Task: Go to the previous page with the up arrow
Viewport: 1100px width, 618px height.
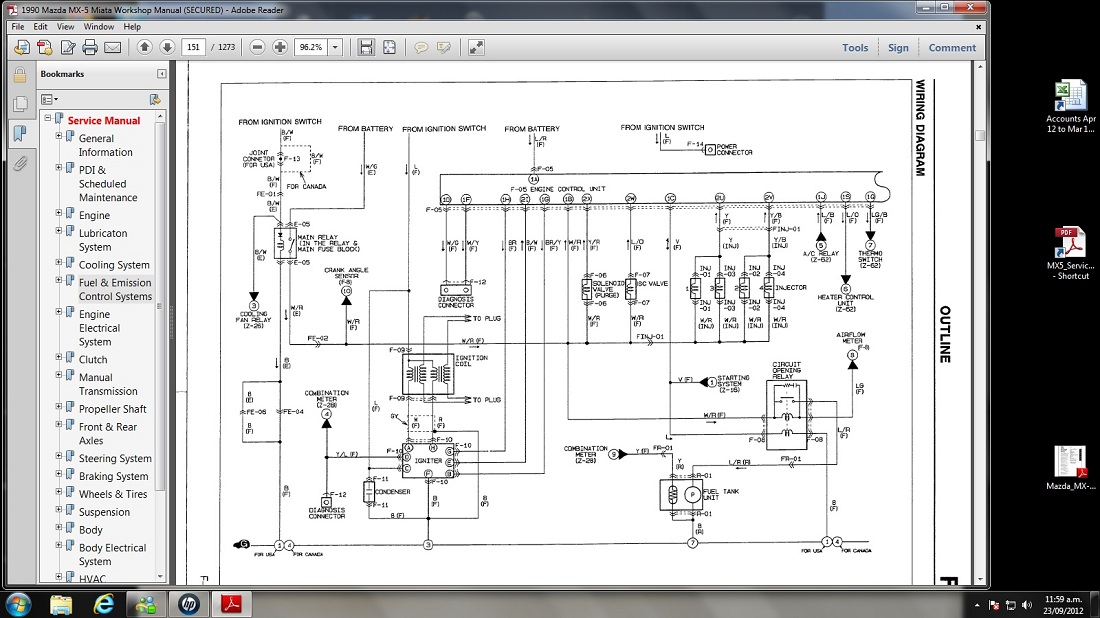Action: [x=145, y=48]
